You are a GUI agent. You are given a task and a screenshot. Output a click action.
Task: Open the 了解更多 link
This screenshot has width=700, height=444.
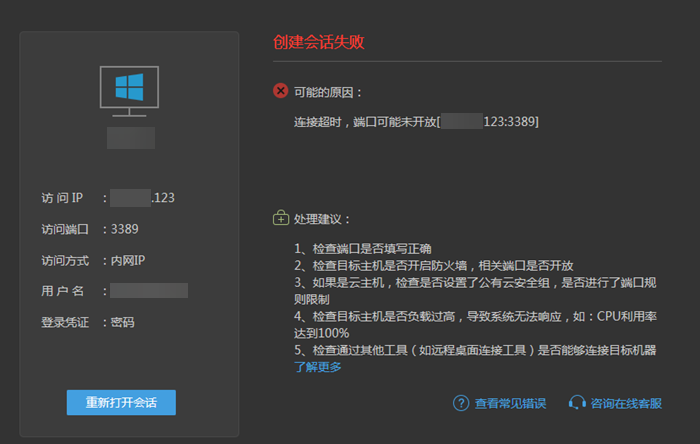317,367
